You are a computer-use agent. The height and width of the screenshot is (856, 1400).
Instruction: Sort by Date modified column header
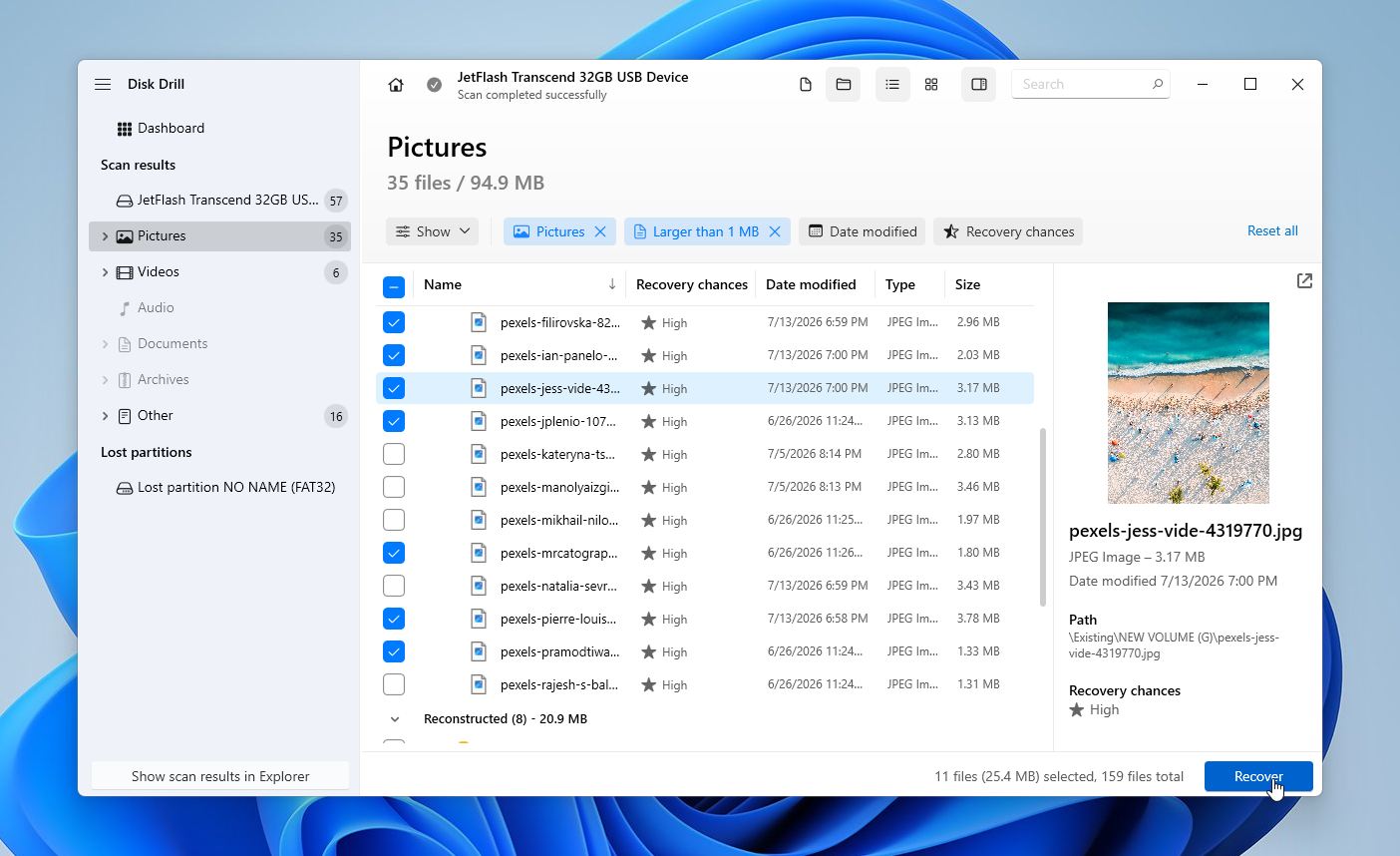pos(811,284)
